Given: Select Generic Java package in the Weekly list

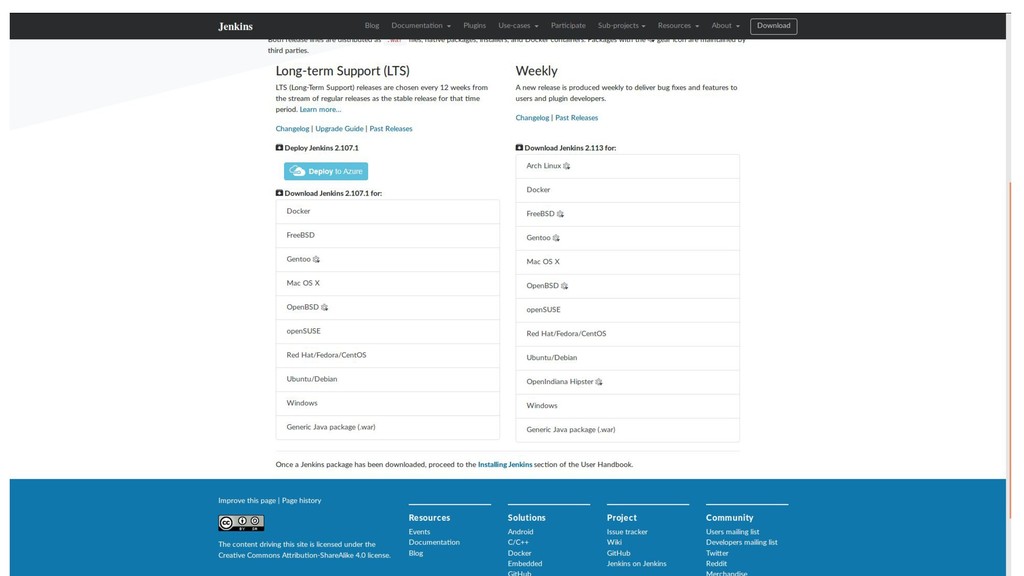Looking at the screenshot, I should coord(627,430).
